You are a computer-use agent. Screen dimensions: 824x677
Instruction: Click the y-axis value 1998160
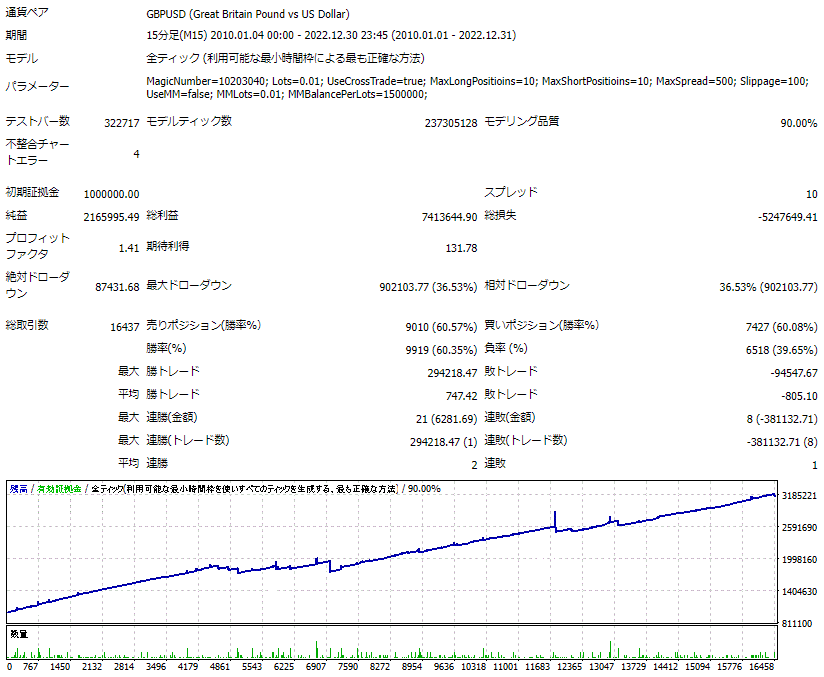pos(799,559)
